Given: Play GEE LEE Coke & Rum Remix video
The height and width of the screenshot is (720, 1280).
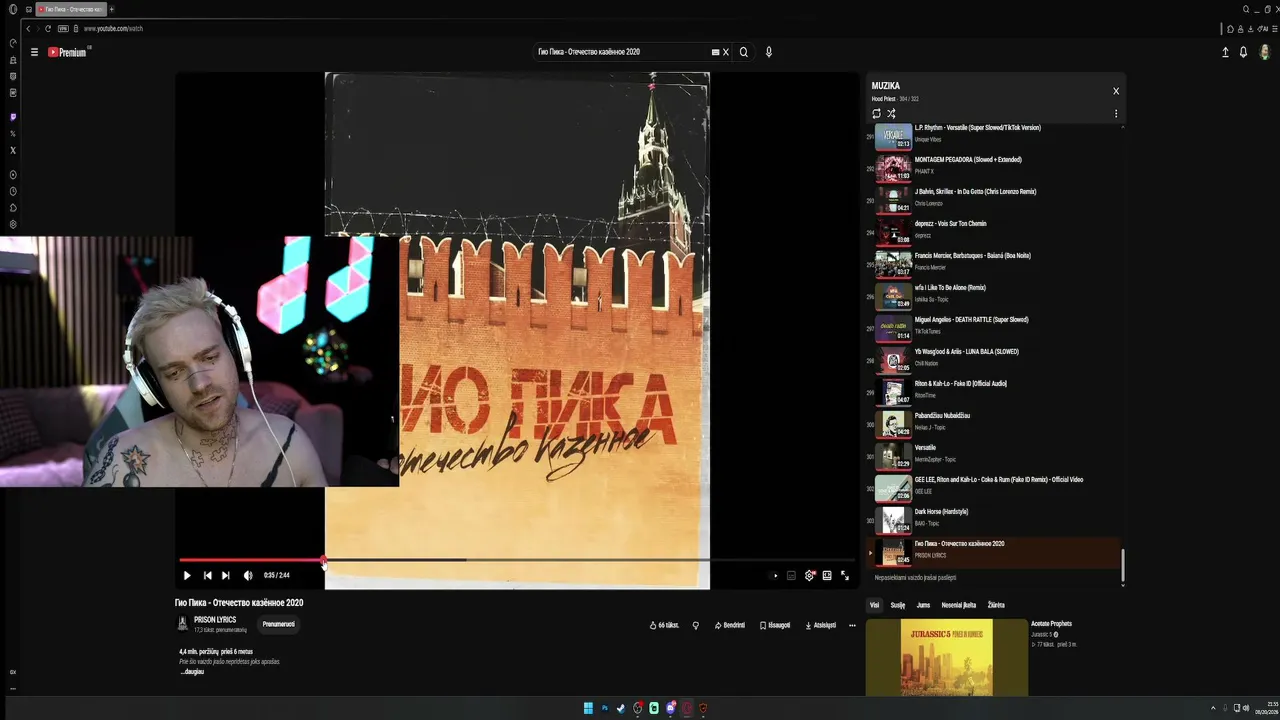Looking at the screenshot, I should click(993, 487).
